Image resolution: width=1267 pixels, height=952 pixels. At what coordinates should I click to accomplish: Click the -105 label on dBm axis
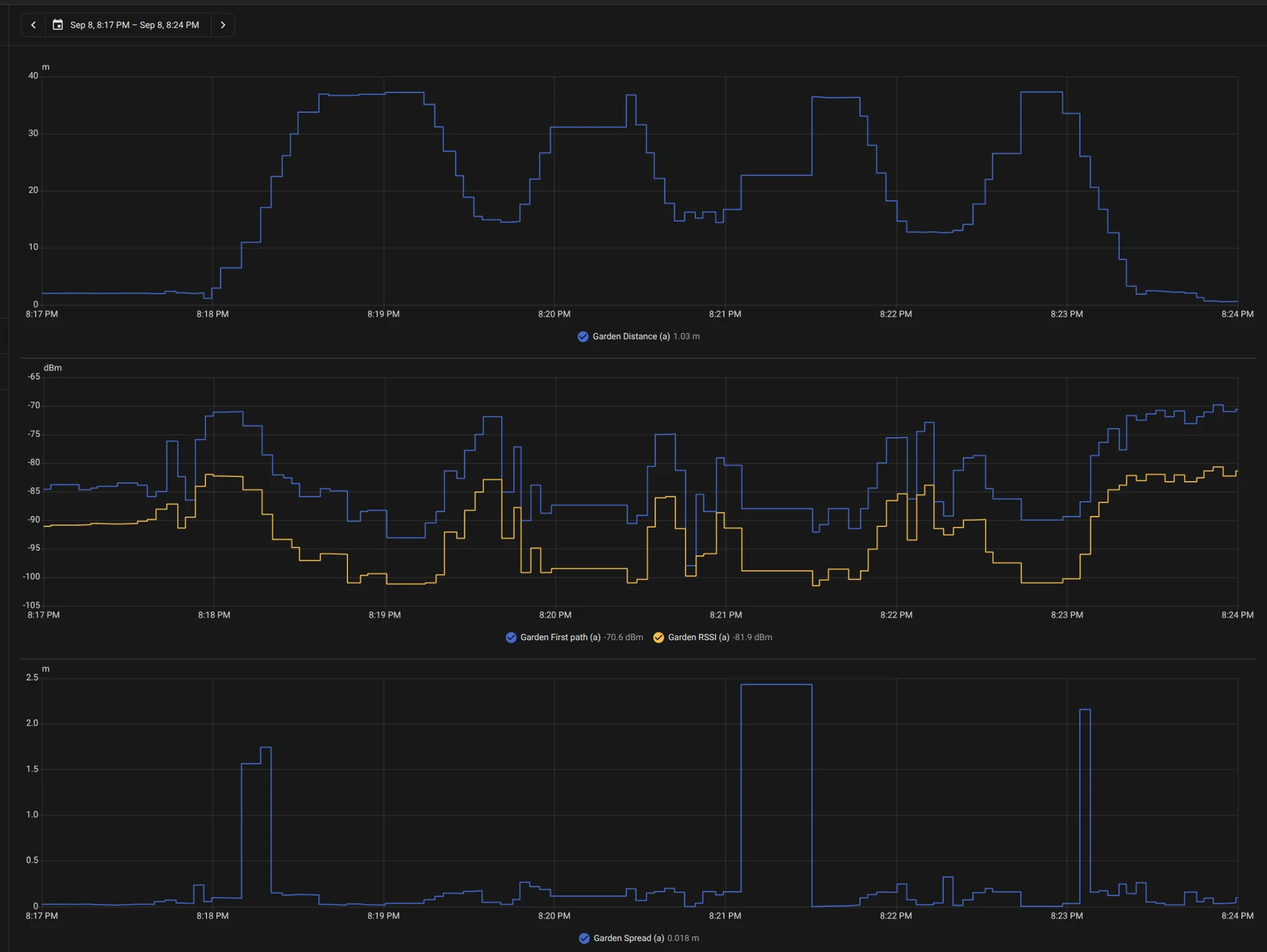[32, 605]
